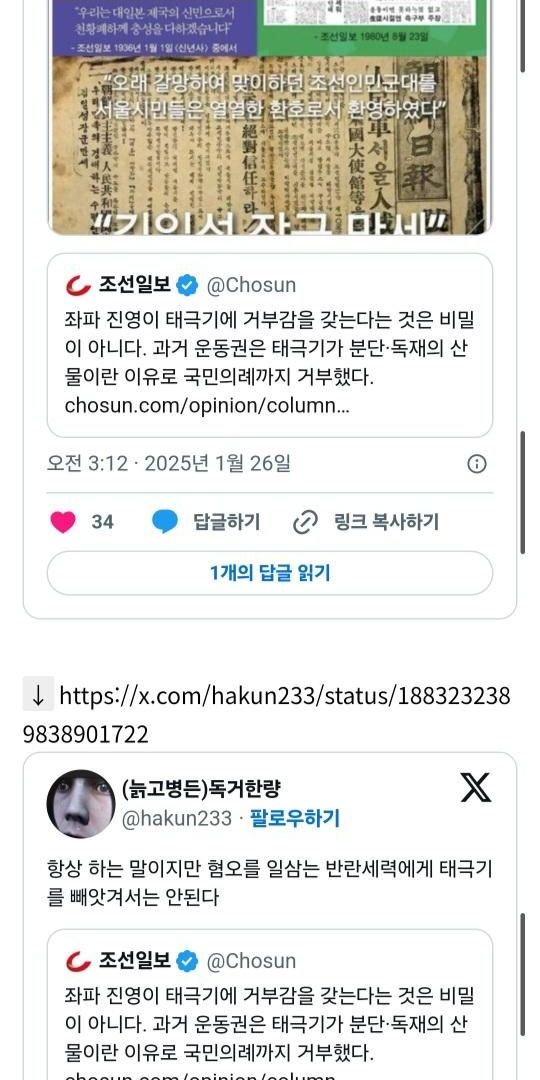
Task: Click the heart like icon
Action: coord(63,522)
